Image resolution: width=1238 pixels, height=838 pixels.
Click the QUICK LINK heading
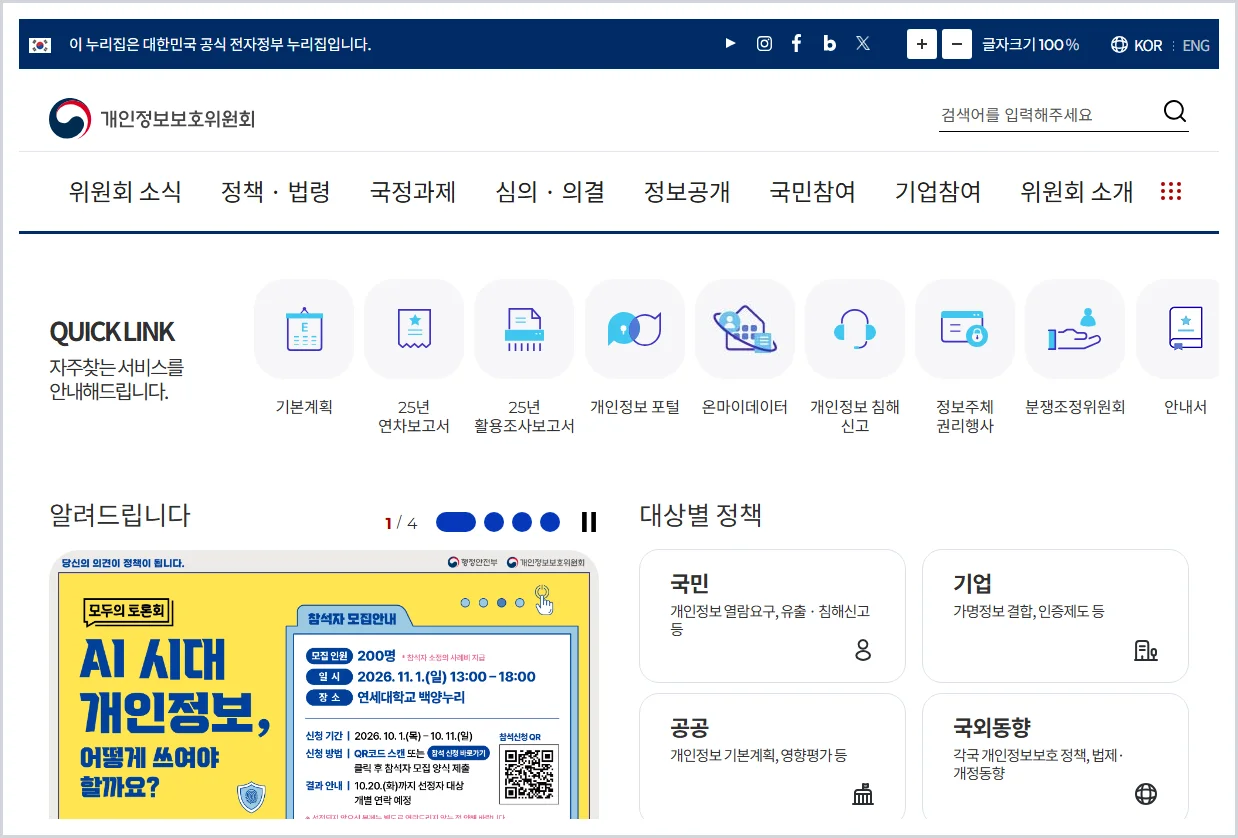tap(112, 332)
